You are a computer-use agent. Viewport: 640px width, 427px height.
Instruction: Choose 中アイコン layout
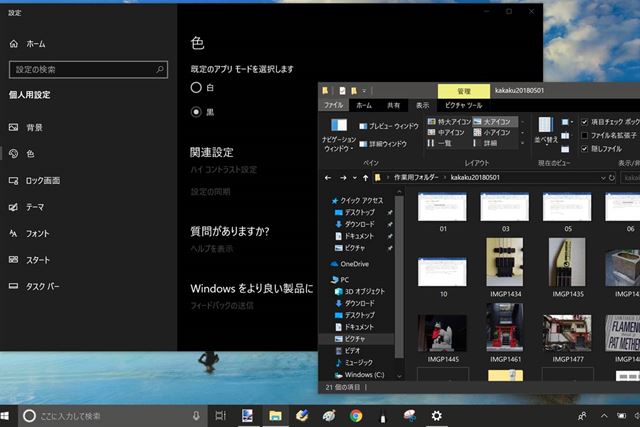click(x=446, y=132)
